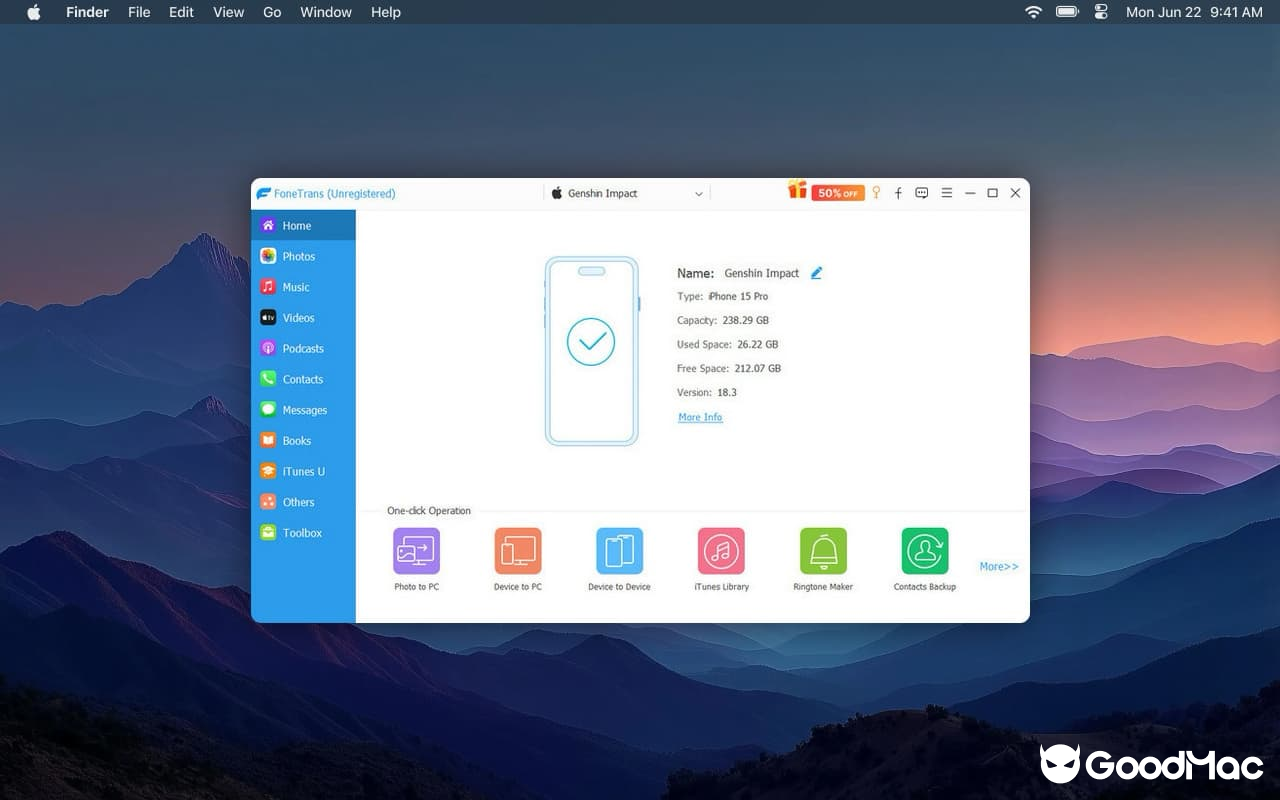Open the Podcasts section
The height and width of the screenshot is (800, 1280).
point(303,349)
